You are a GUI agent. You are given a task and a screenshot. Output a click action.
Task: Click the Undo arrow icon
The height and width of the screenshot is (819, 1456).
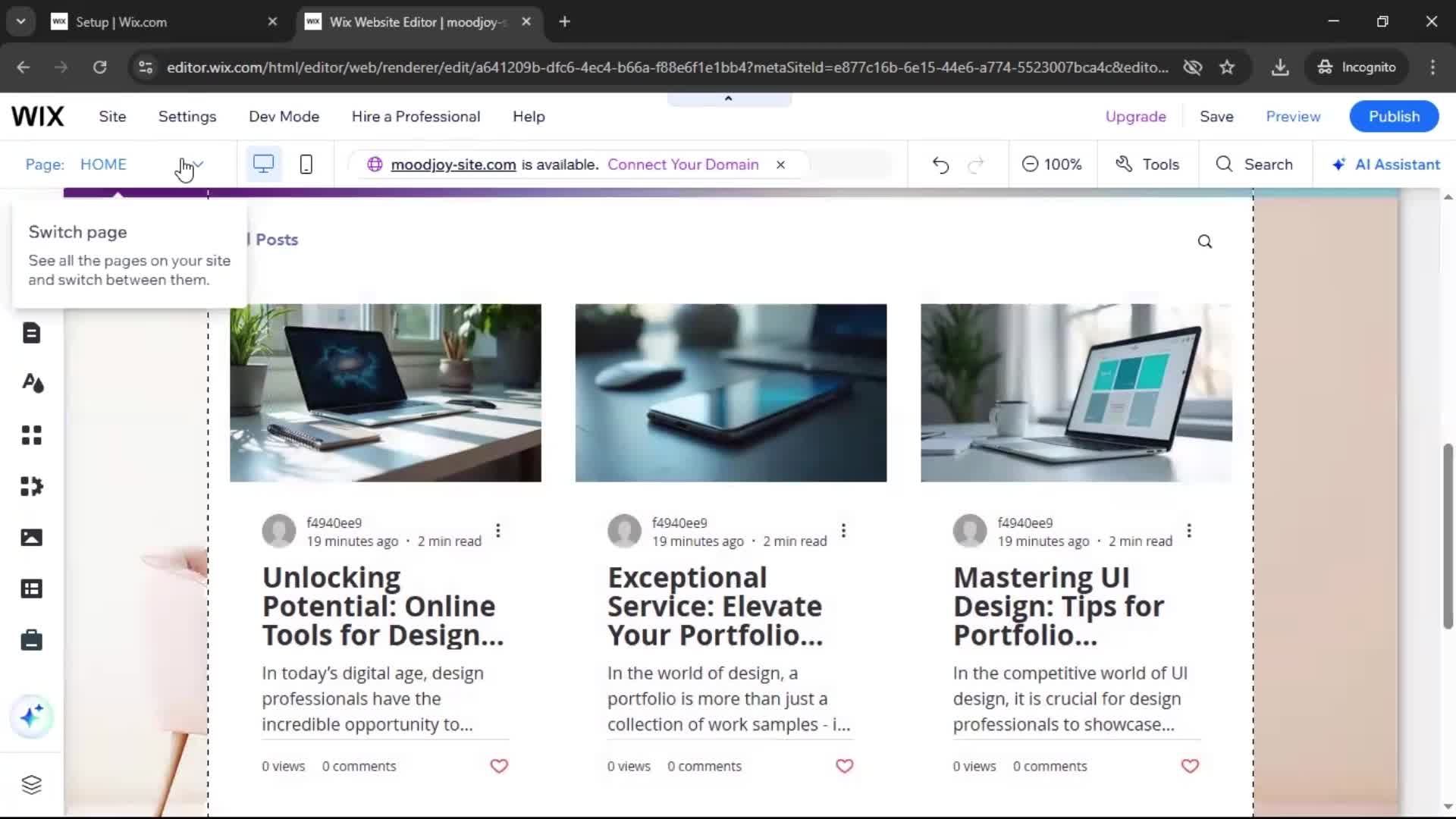tap(940, 165)
